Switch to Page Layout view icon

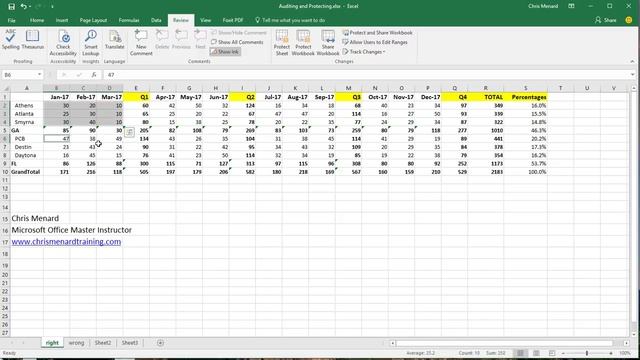[x=536, y=353]
